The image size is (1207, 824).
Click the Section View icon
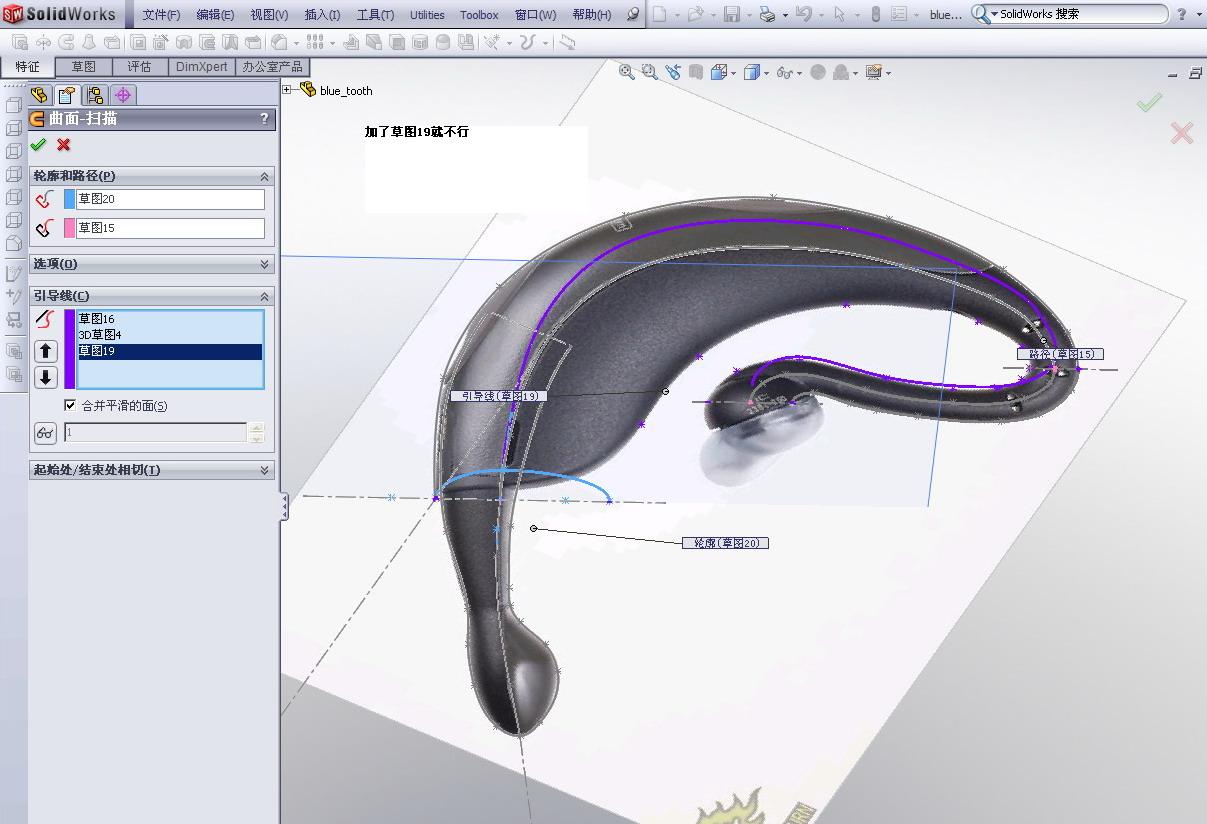[695, 72]
